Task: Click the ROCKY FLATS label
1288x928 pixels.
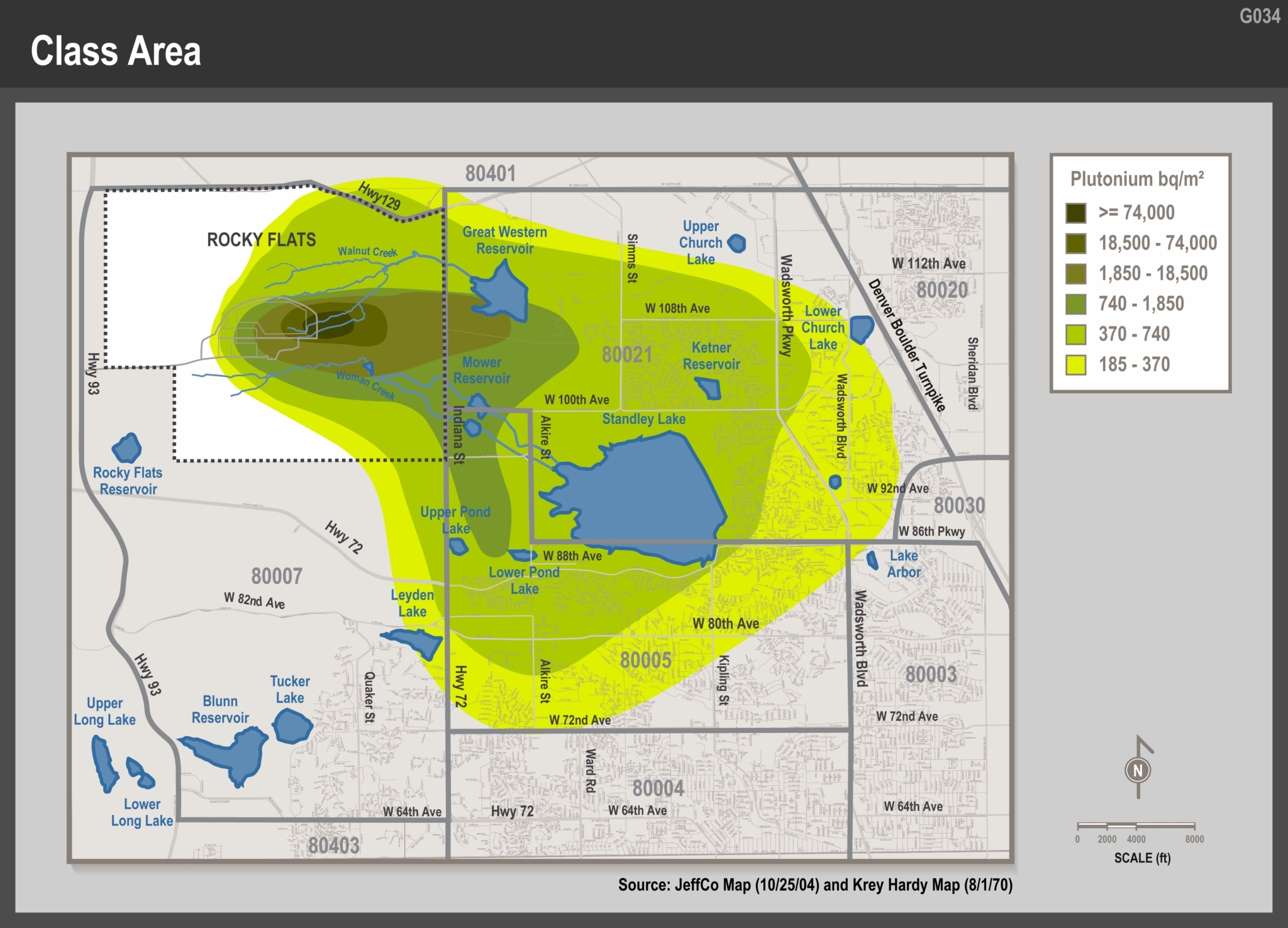Action: [262, 240]
